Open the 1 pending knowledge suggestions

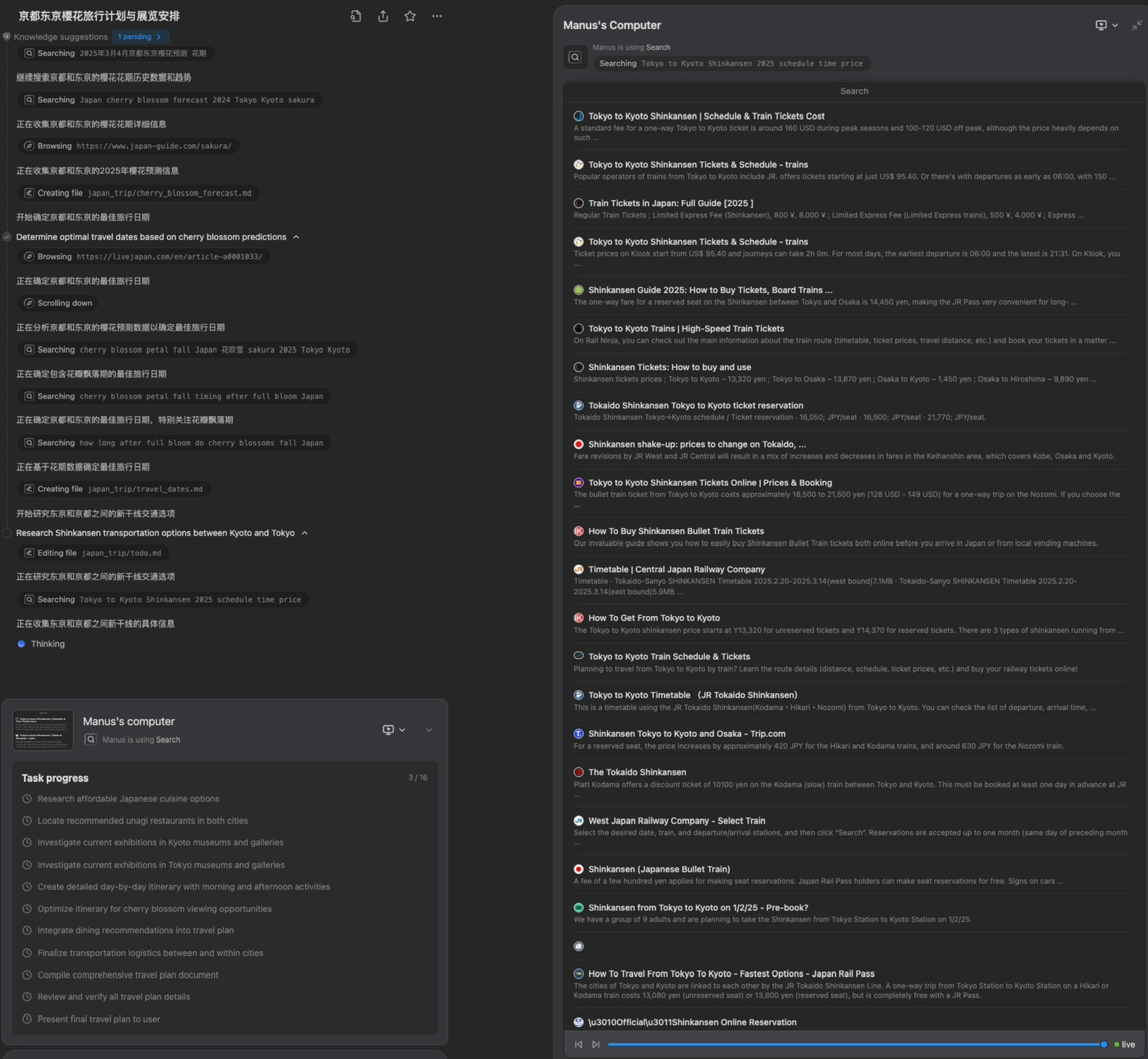click(x=139, y=37)
